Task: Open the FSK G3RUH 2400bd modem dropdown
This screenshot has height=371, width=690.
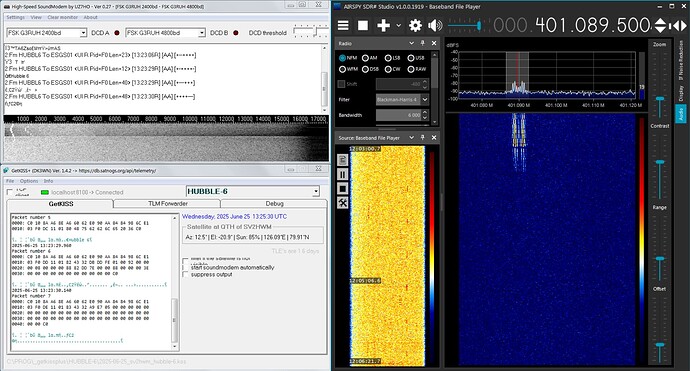Action: point(83,33)
